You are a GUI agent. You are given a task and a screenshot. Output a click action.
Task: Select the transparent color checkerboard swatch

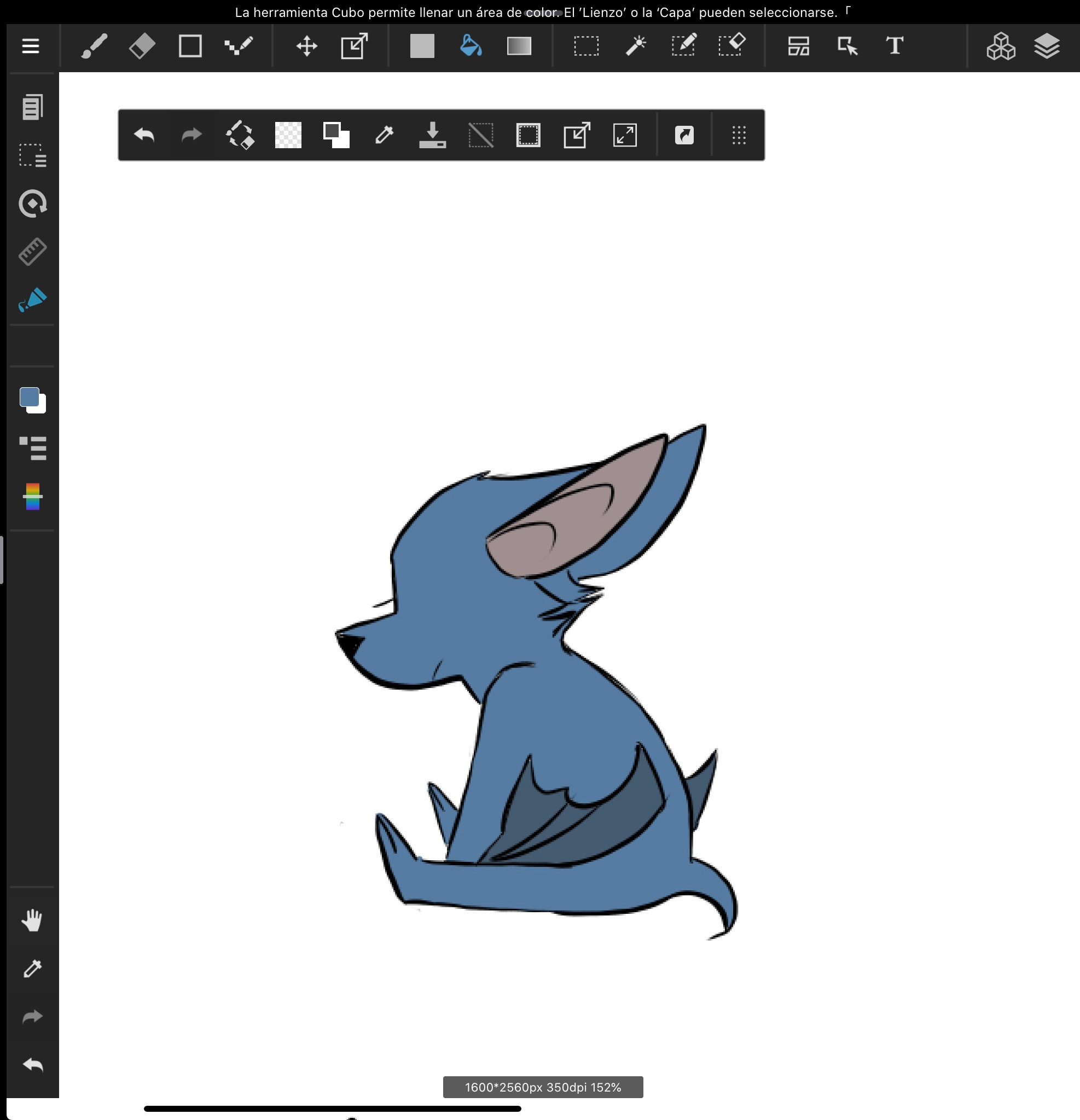tap(288, 135)
